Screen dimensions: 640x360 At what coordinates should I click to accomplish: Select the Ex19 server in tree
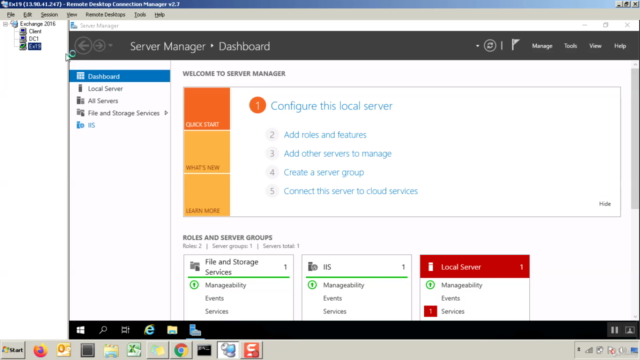click(x=35, y=46)
